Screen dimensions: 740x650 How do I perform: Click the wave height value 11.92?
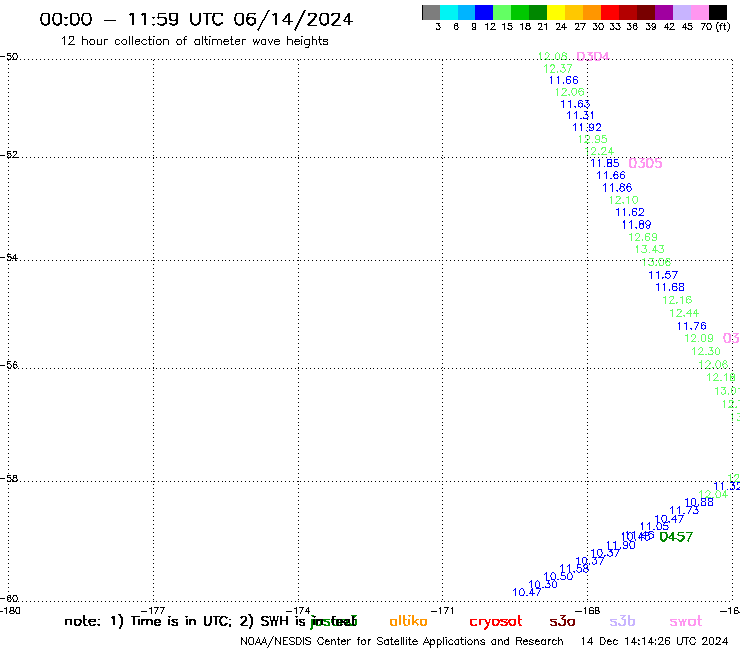[587, 127]
